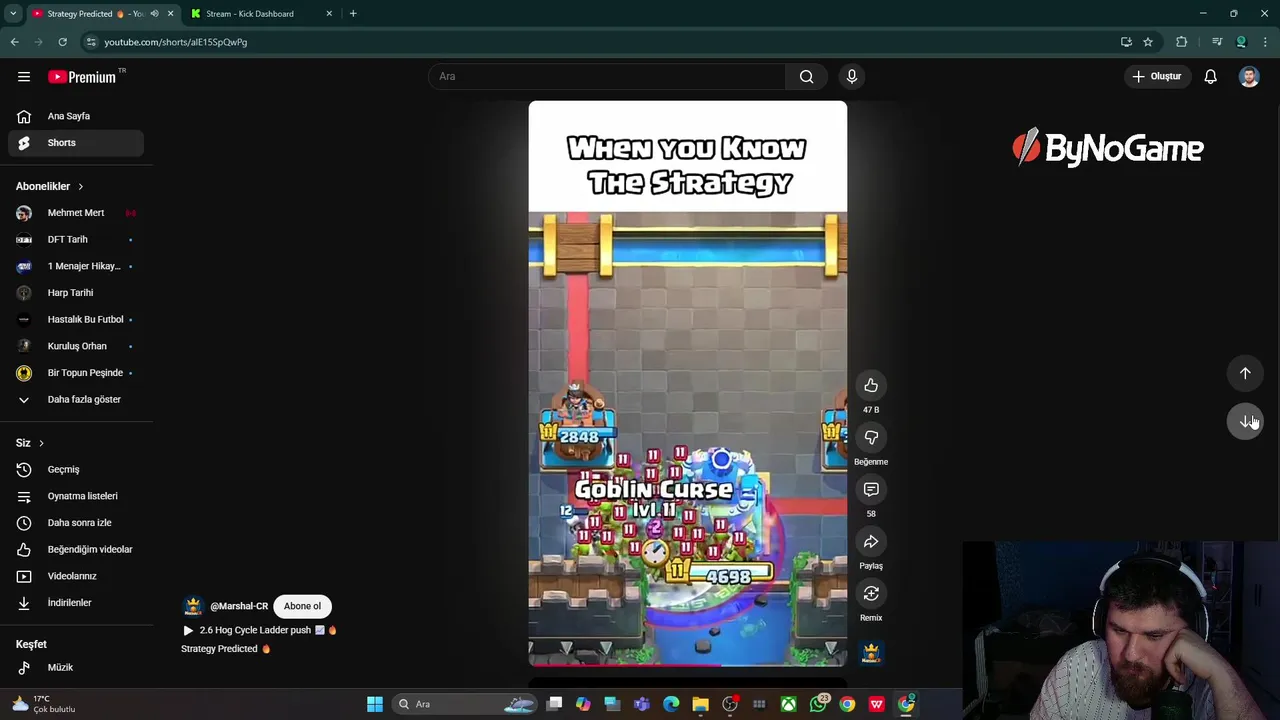Open Xbox app from the taskbar
This screenshot has width=1280, height=720.
click(789, 704)
